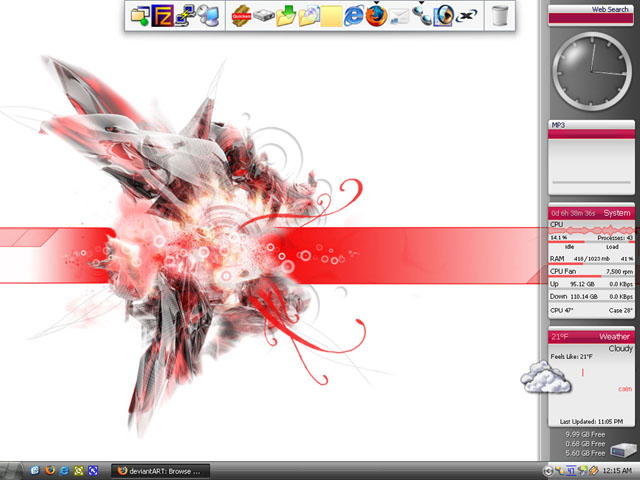The height and width of the screenshot is (480, 640).
Task: Open the two blue orbs dock icon
Action: tap(422, 16)
